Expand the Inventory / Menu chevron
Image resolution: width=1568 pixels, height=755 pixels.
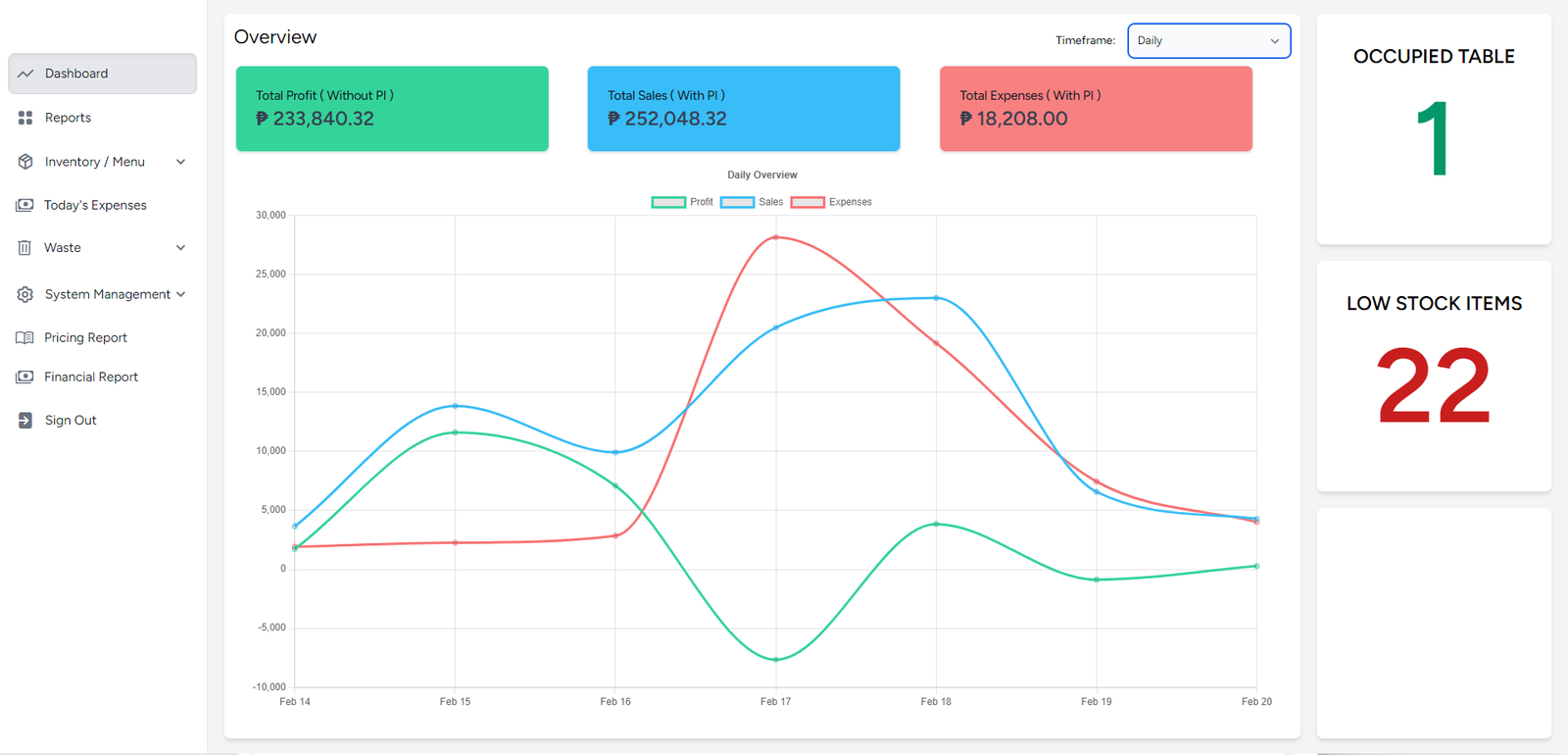180,162
